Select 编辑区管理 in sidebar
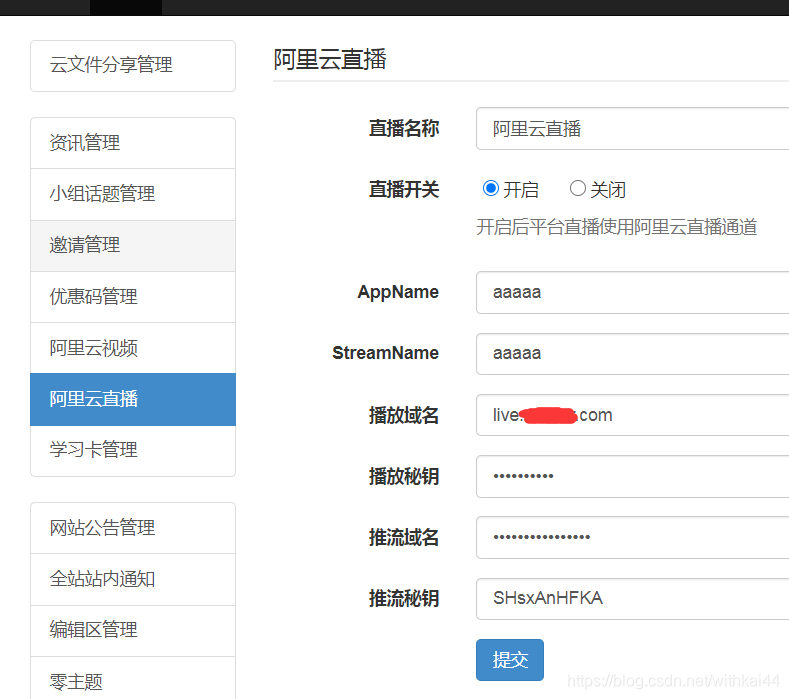 coord(133,631)
